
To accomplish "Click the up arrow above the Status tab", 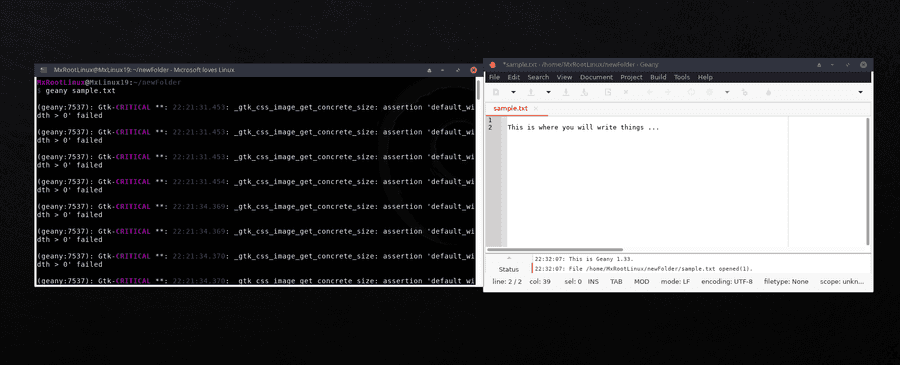I will [509, 258].
